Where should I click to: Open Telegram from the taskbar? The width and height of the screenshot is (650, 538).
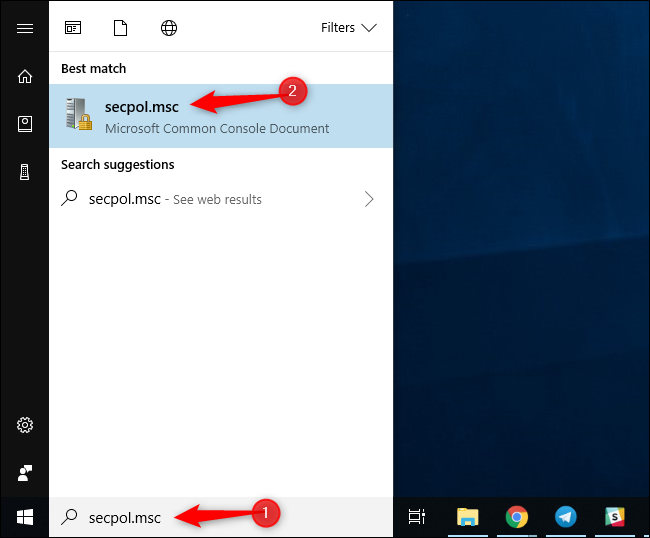tap(566, 517)
